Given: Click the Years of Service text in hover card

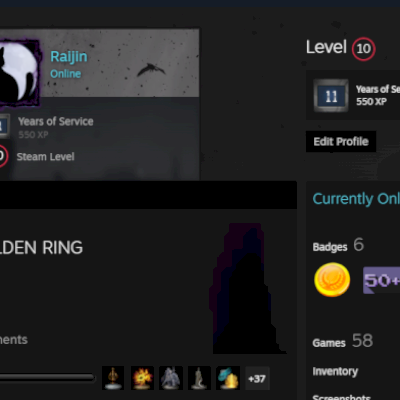Looking at the screenshot, I should (x=56, y=122).
